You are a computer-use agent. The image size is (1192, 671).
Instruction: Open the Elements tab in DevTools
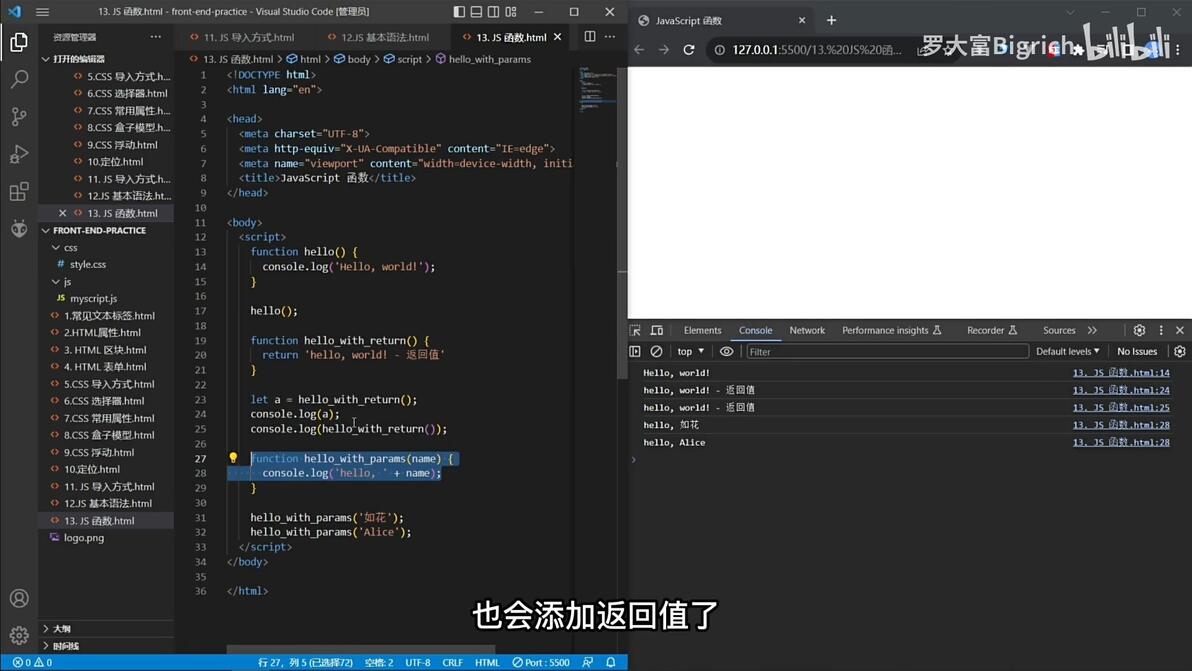(x=702, y=331)
